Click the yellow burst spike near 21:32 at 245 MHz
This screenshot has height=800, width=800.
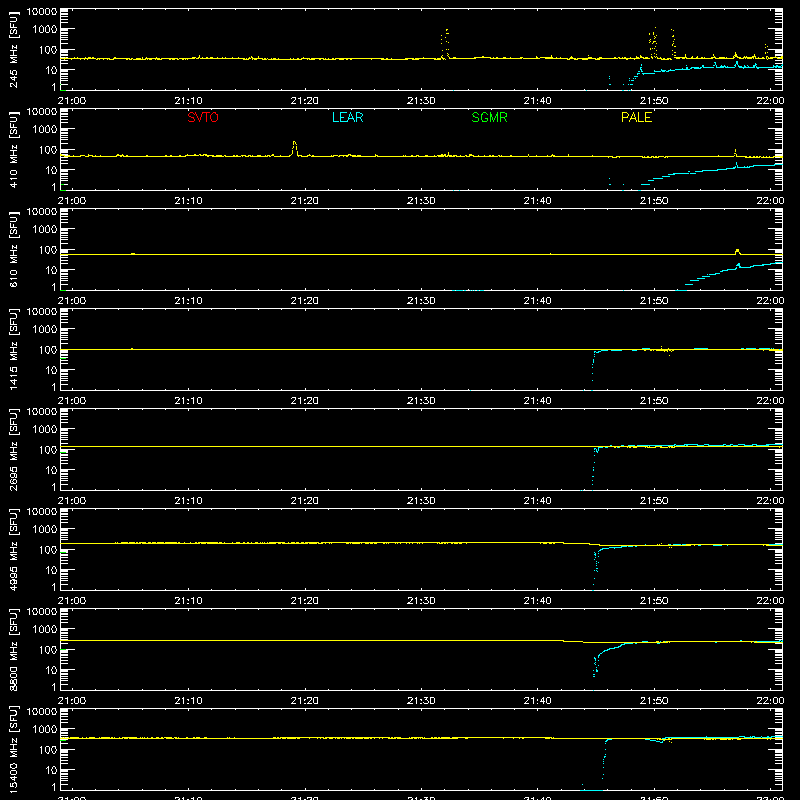click(x=445, y=44)
